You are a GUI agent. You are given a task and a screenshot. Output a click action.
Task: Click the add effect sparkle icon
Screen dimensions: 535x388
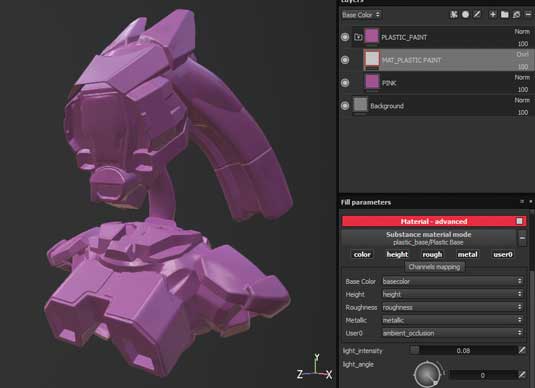click(454, 15)
